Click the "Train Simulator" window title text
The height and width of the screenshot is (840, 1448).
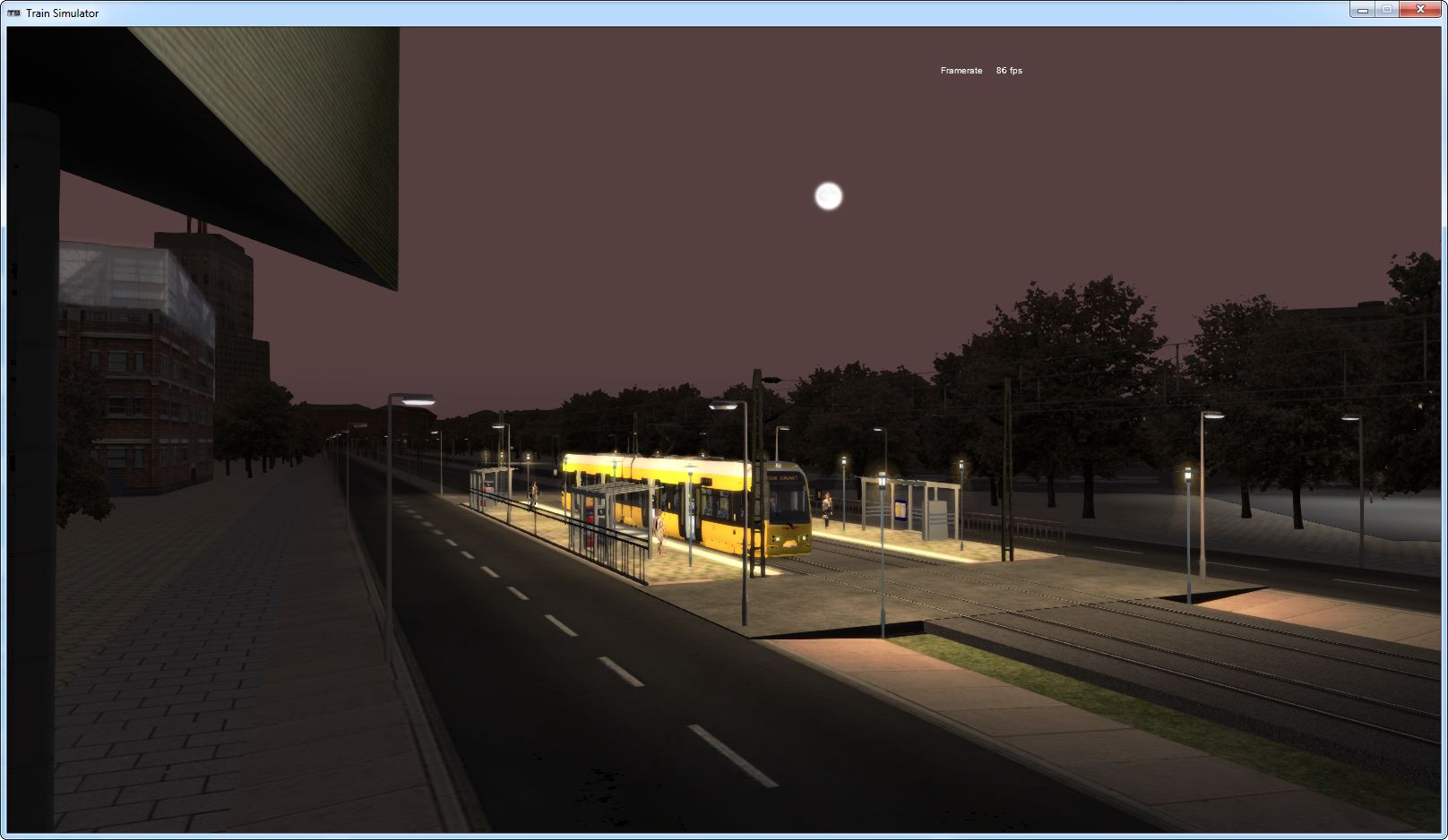[63, 13]
